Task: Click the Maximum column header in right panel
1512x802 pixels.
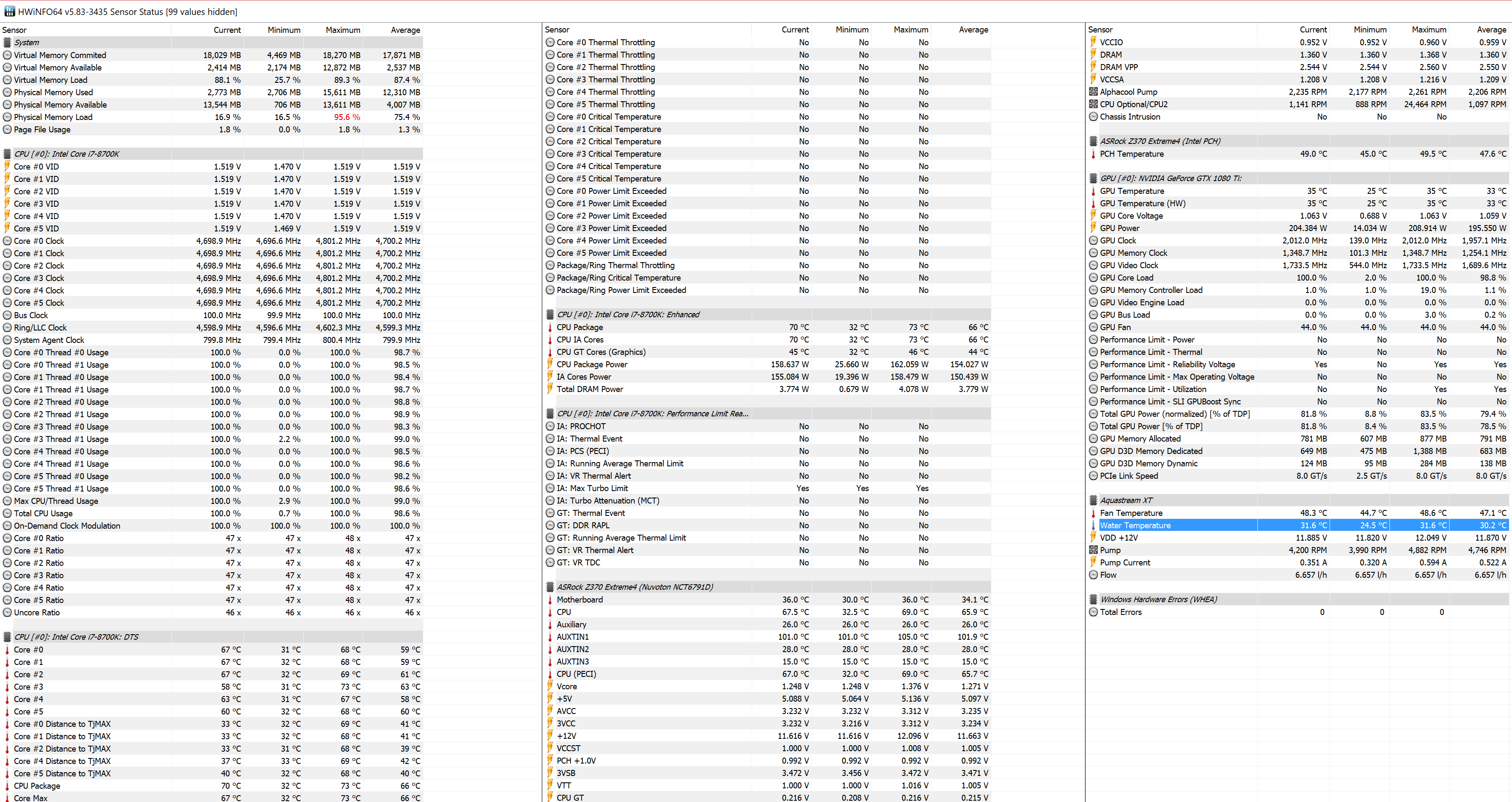Action: pos(1429,29)
